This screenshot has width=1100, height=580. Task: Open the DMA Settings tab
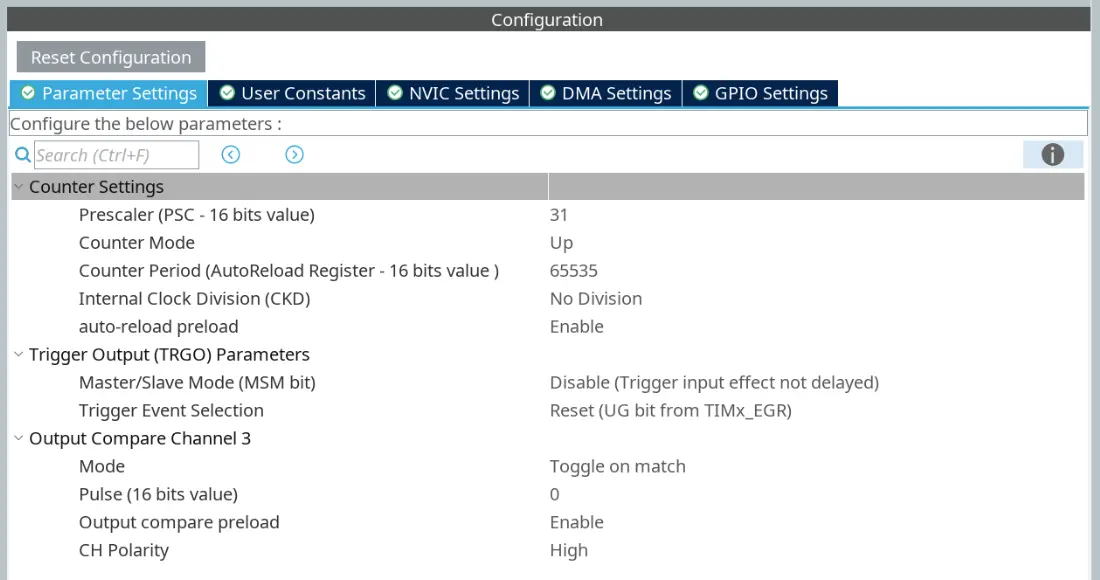click(x=606, y=93)
